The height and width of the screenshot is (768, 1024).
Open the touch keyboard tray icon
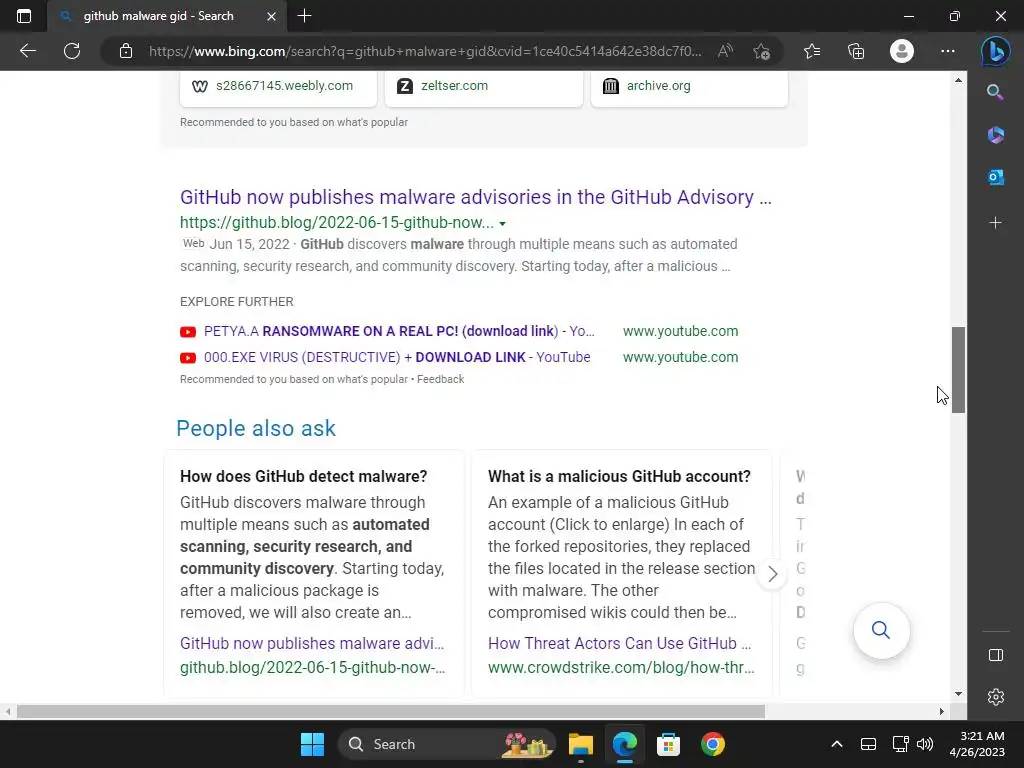tap(868, 744)
